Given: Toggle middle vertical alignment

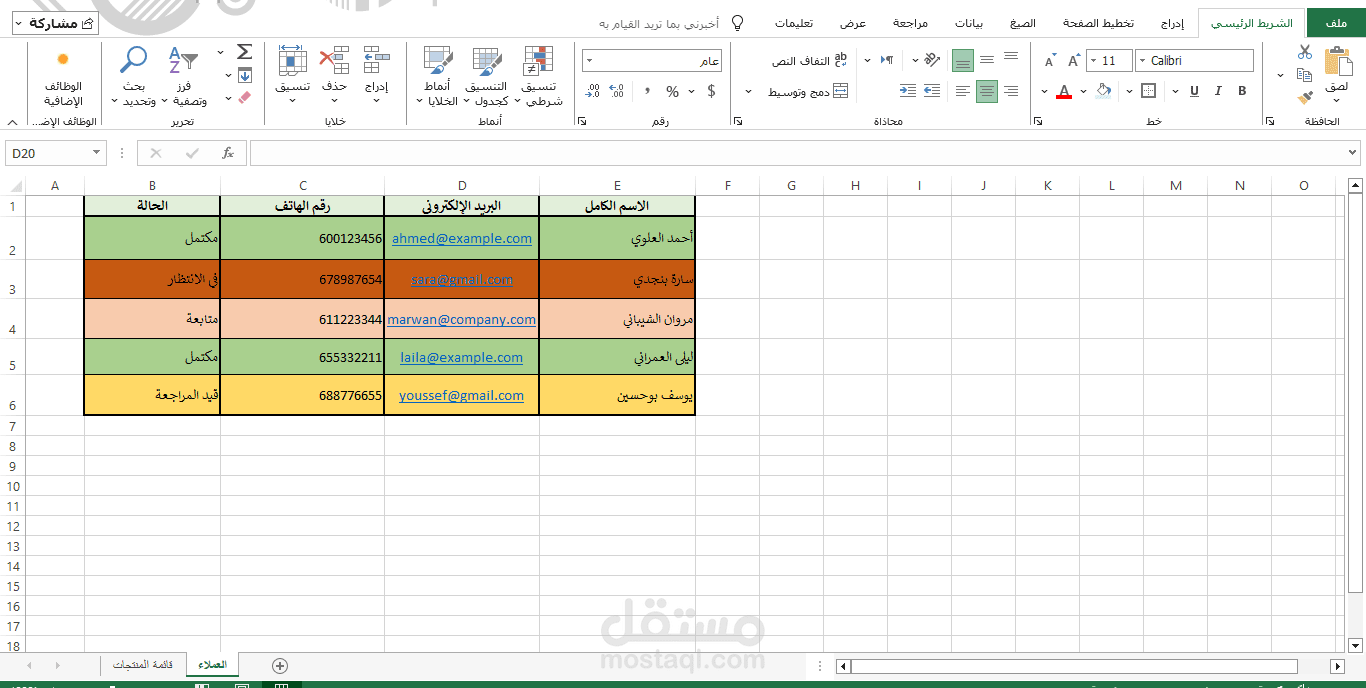Looking at the screenshot, I should pyautogui.click(x=987, y=60).
